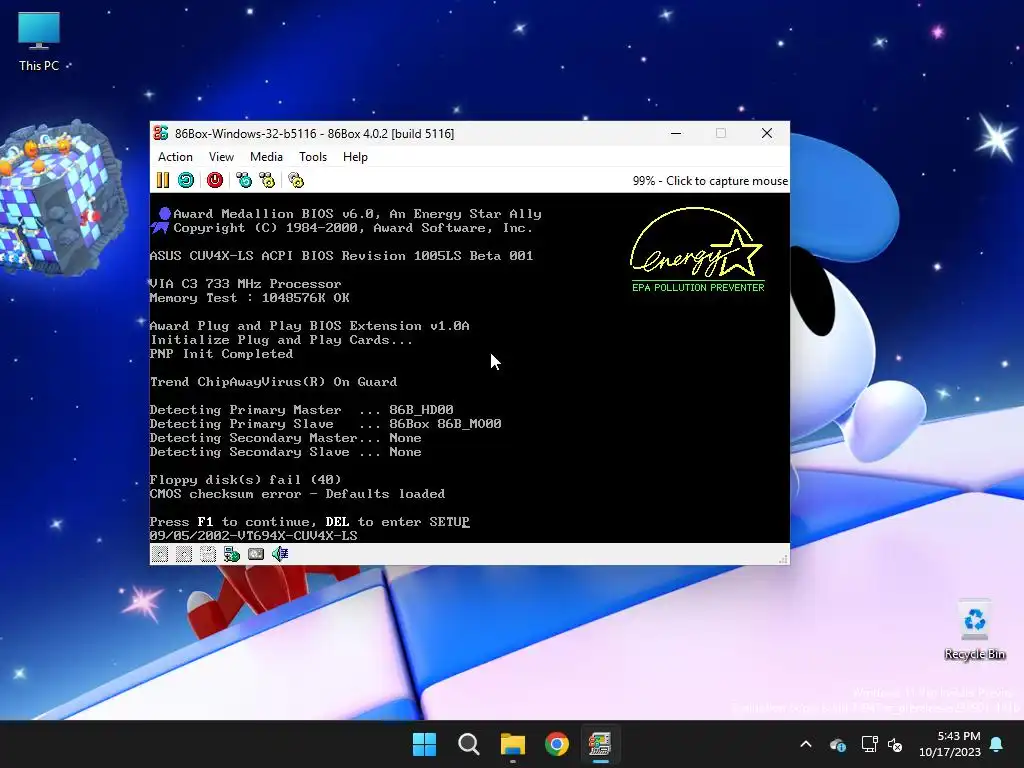This screenshot has height=768, width=1024.
Task: Click the '99% - Click to capture mouse' status text
Action: pos(710,181)
